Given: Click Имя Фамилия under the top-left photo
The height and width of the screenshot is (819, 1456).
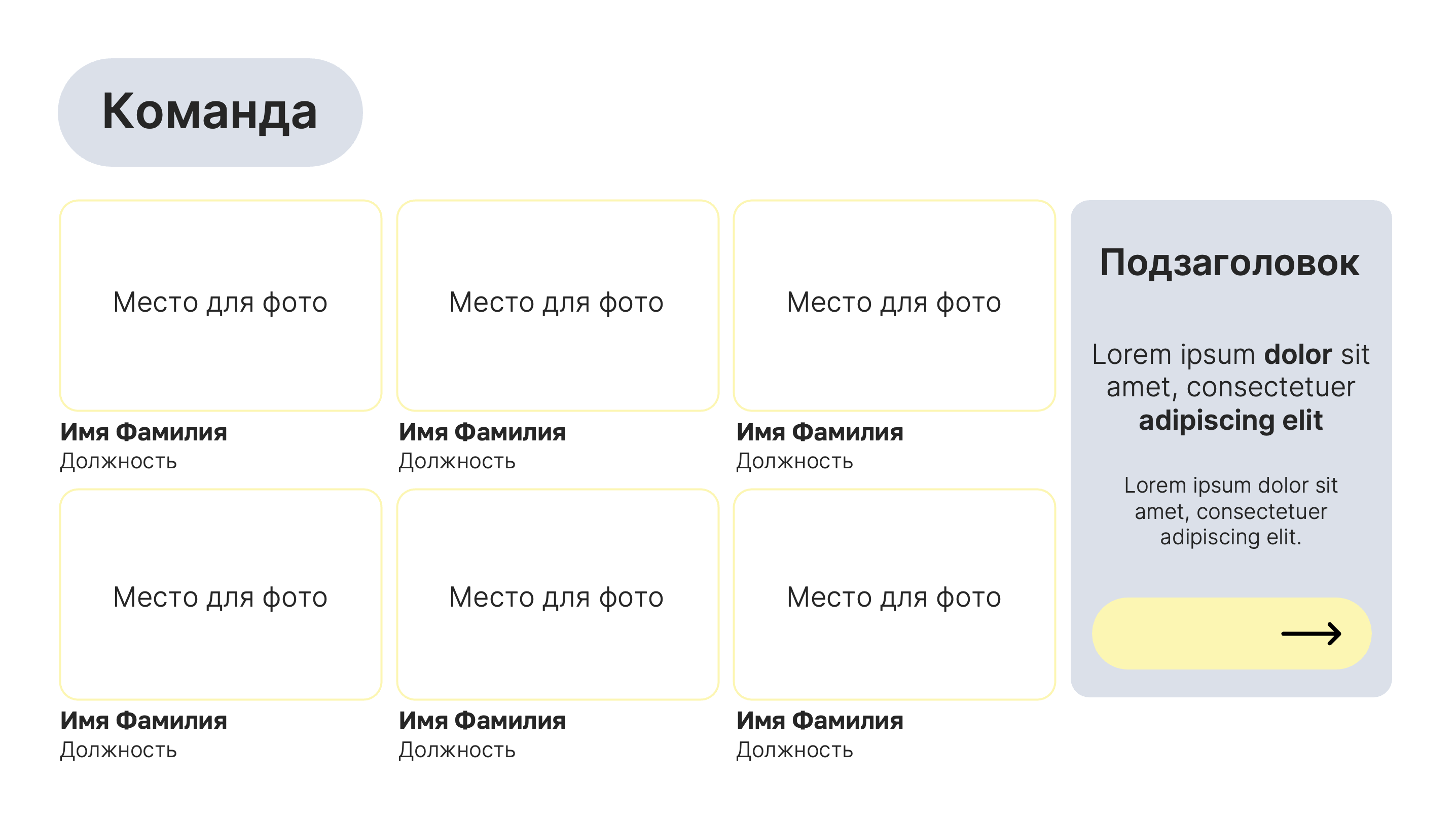Looking at the screenshot, I should (143, 432).
